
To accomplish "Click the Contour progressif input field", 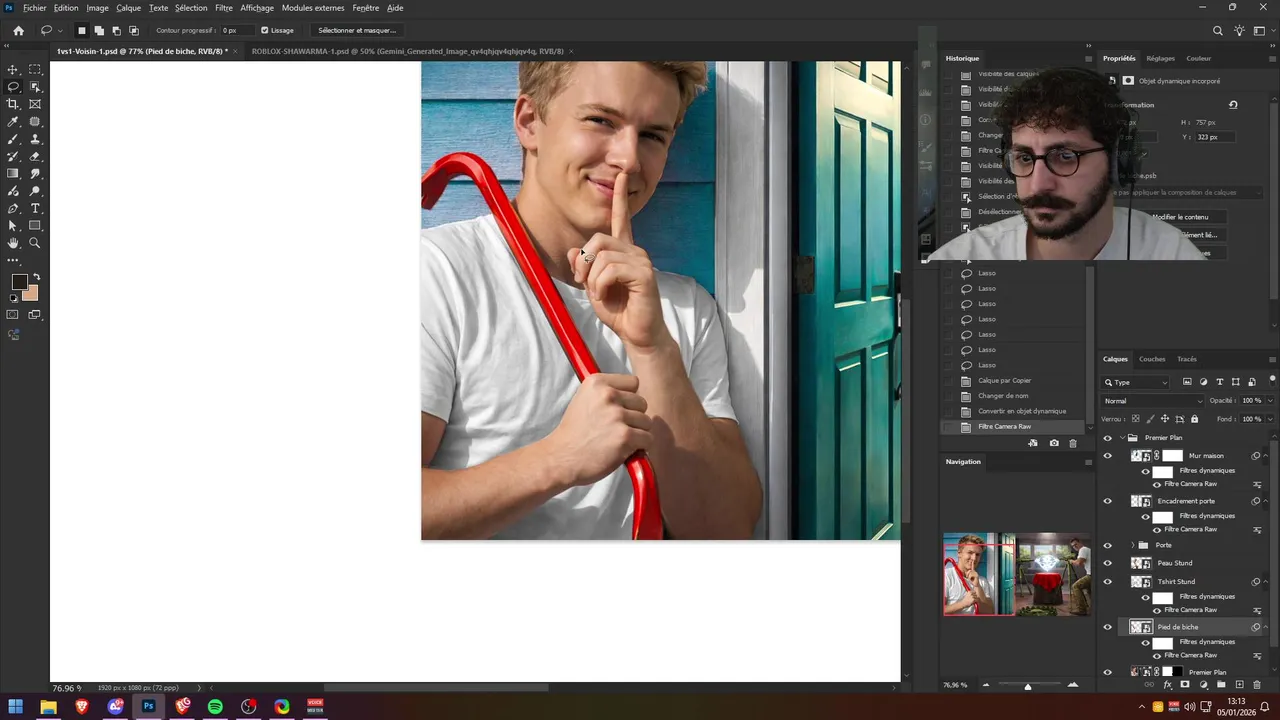I will tap(236, 30).
